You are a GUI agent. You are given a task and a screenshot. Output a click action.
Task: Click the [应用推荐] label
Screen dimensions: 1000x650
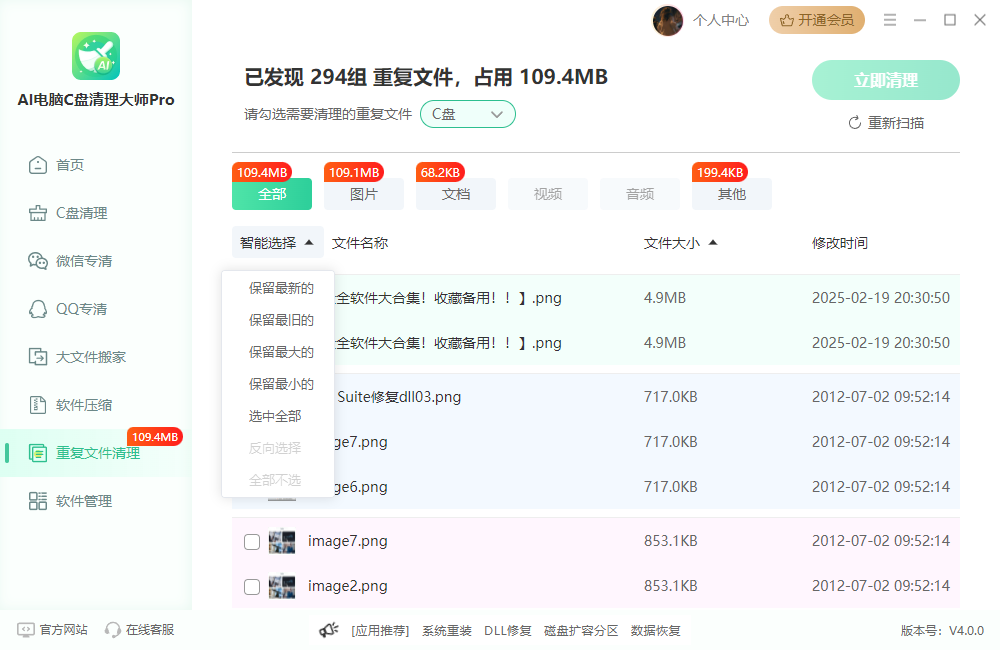[380, 631]
